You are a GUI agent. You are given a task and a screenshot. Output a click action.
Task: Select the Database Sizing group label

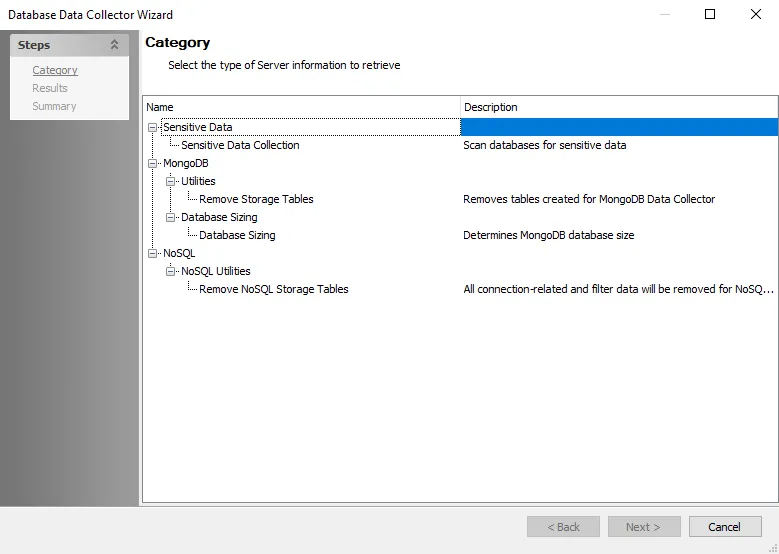point(219,217)
